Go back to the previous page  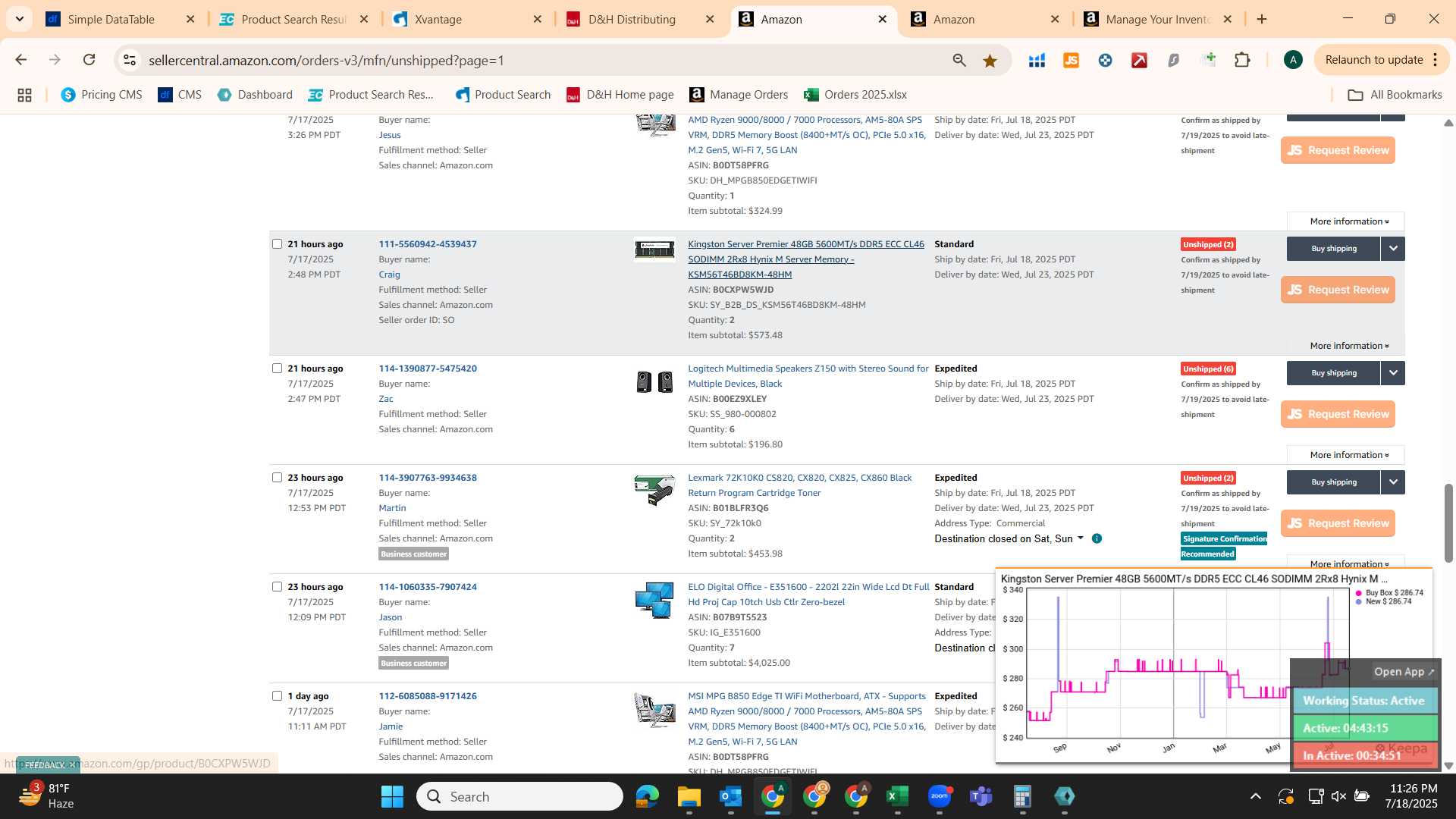[x=21, y=60]
